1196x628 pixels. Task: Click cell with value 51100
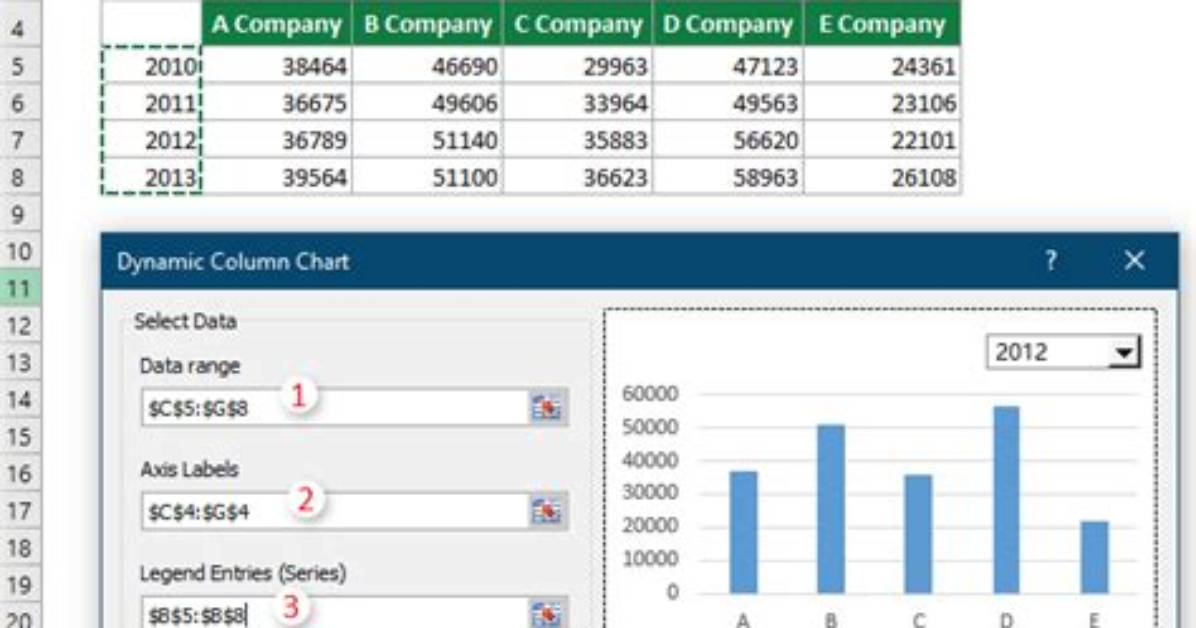tap(427, 177)
